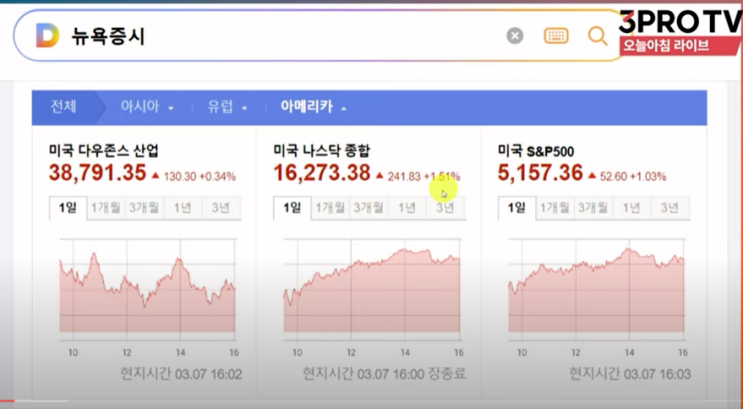Click the 3PRO TV logo
This screenshot has height=409, width=743.
(680, 21)
